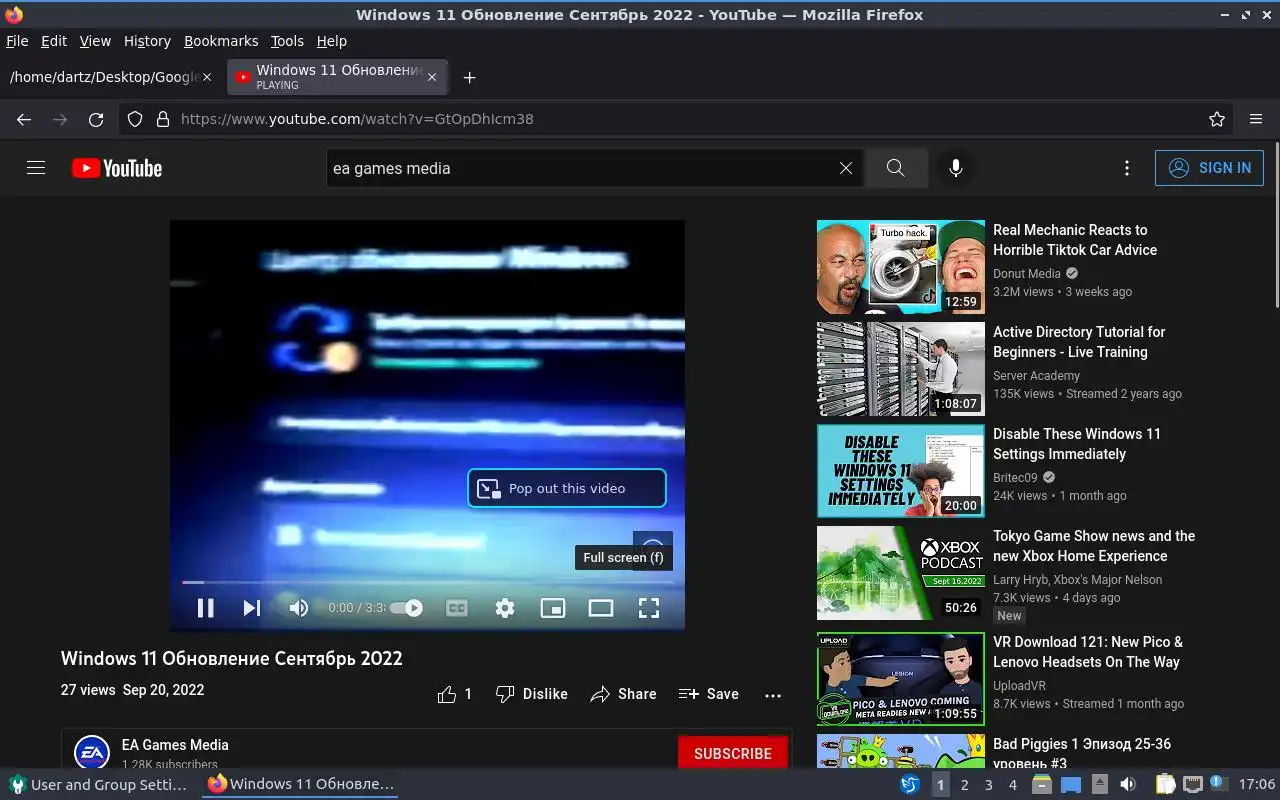1280x800 pixels.
Task: Open the View menu
Action: pos(95,41)
